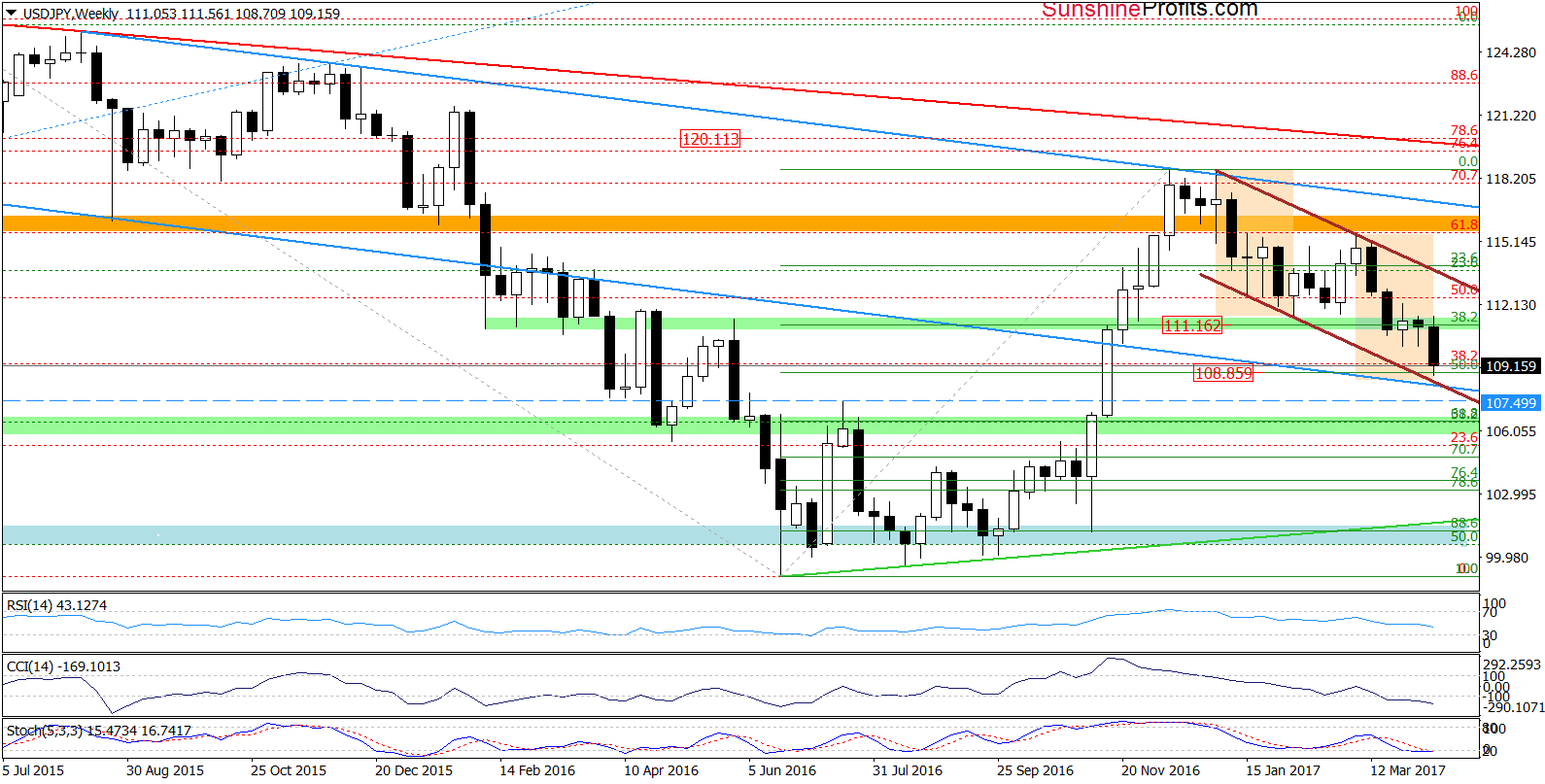Select the red boxed label 120.113
Viewport: 1545px width, 784px height.
(710, 139)
